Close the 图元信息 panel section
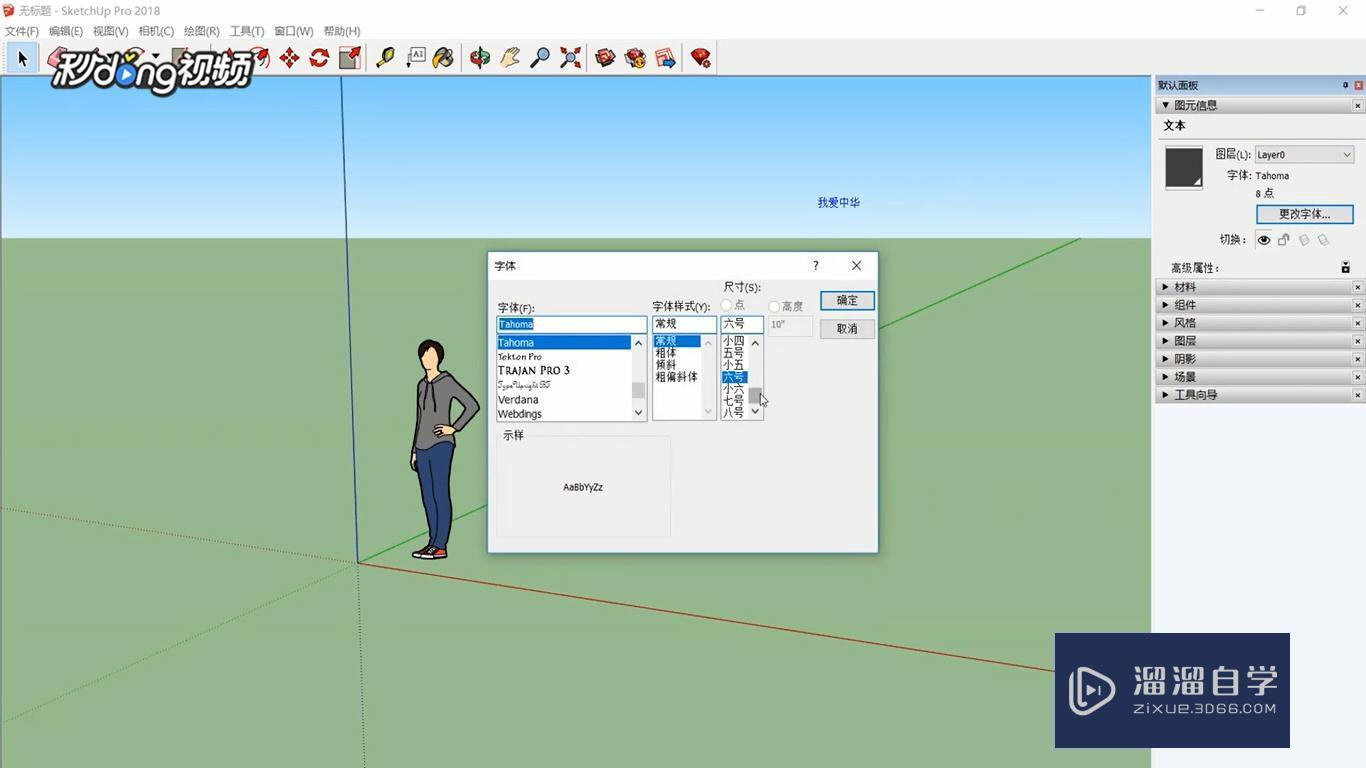 tap(1357, 105)
